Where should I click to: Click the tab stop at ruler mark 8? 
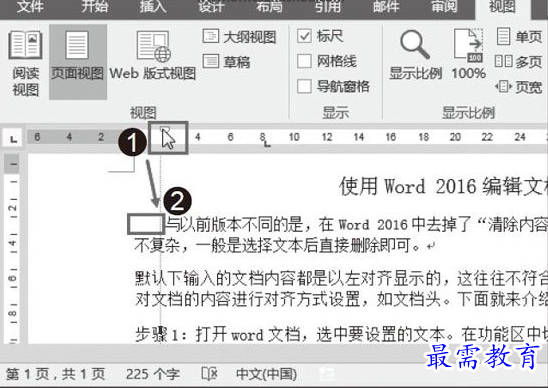click(267, 143)
